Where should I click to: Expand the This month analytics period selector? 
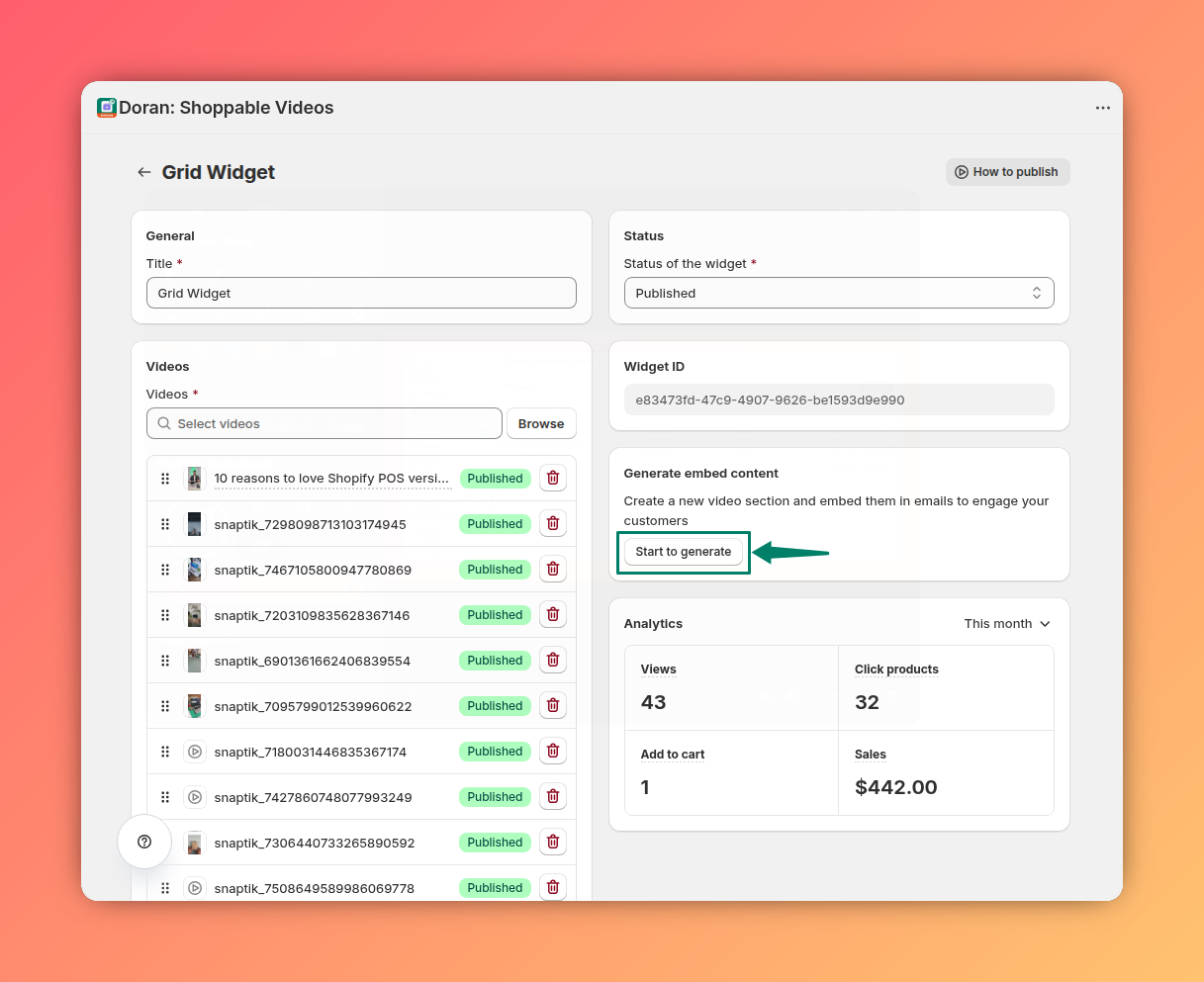click(1007, 624)
